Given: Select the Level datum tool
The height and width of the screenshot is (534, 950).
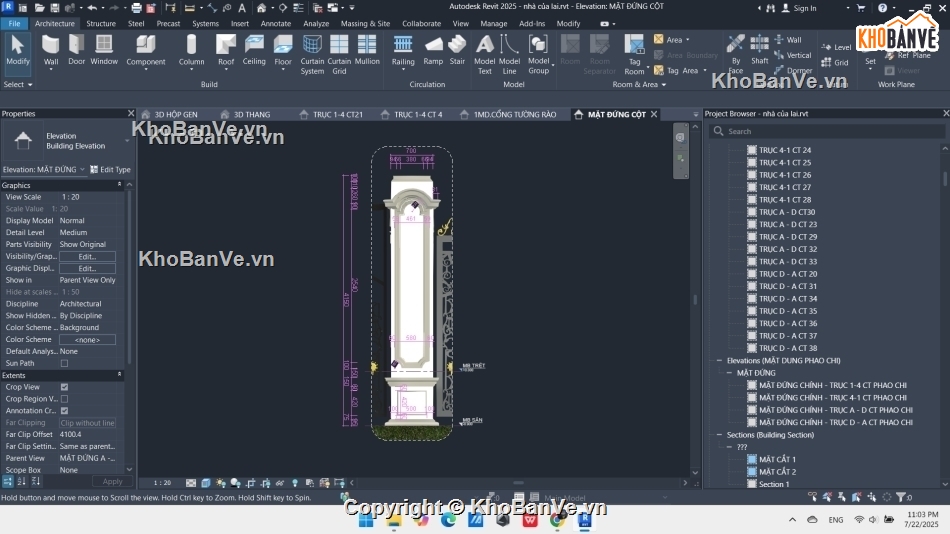Looking at the screenshot, I should 836,47.
